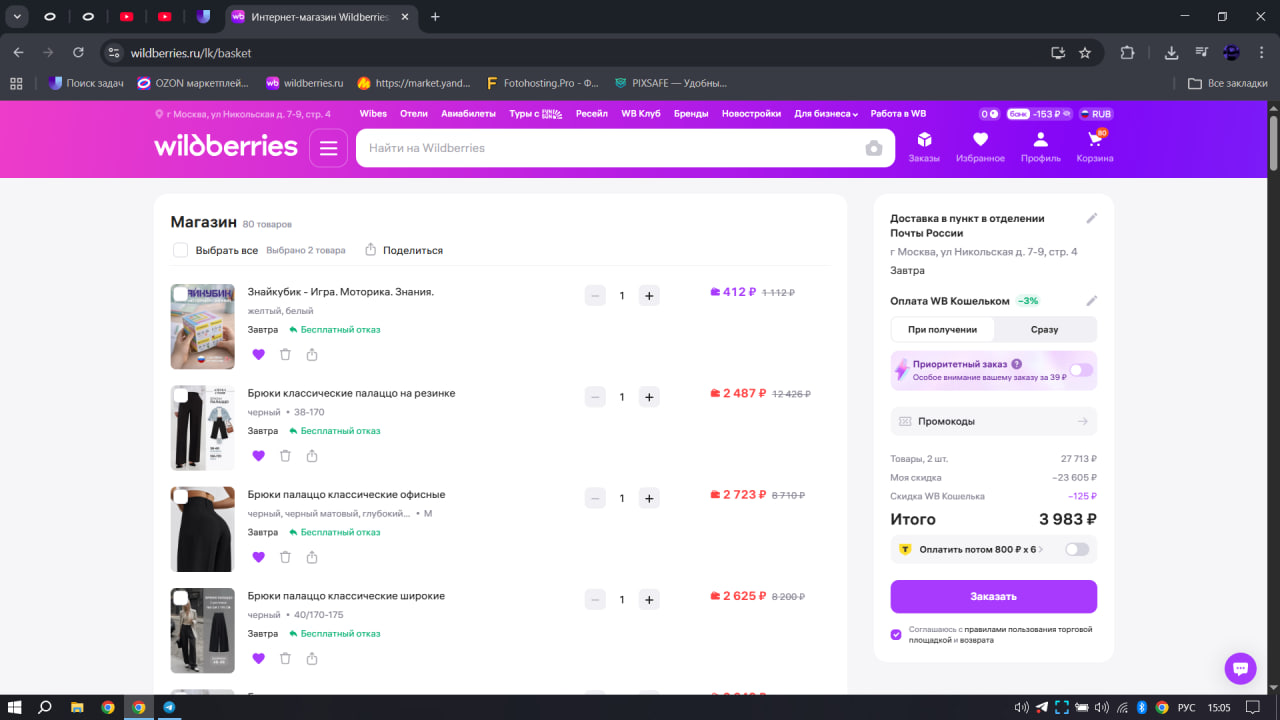The width and height of the screenshot is (1280, 720).
Task: Click the Поделиться share basket button
Action: click(404, 250)
